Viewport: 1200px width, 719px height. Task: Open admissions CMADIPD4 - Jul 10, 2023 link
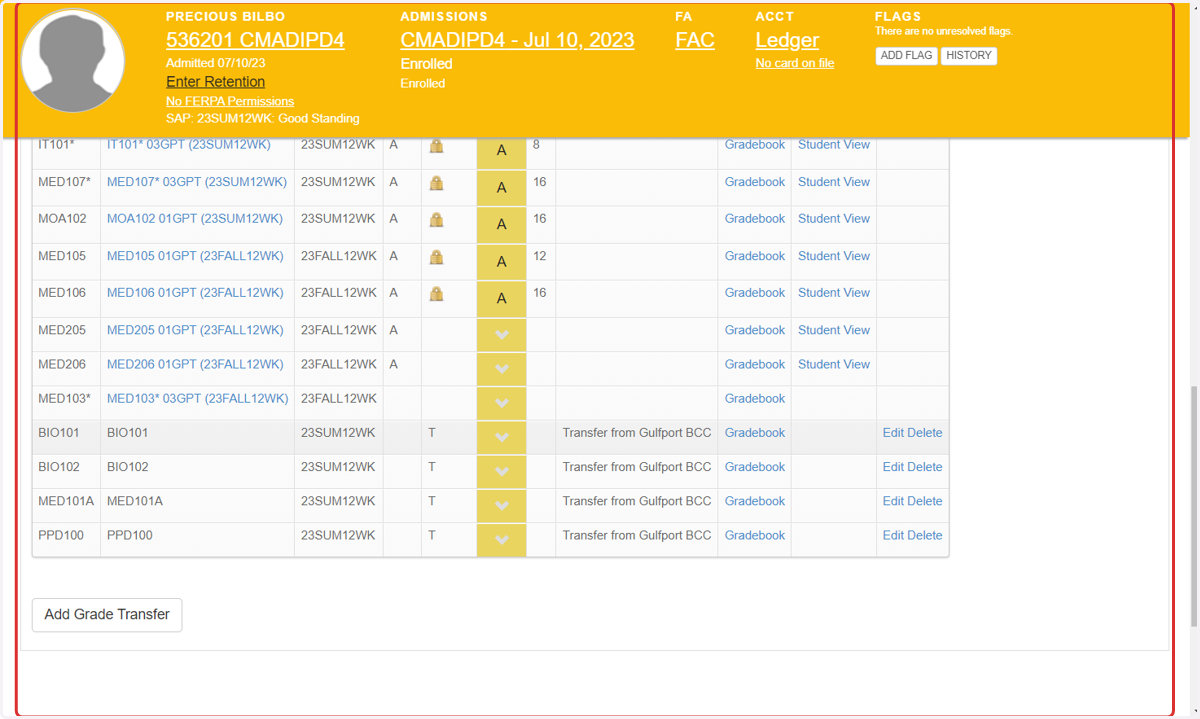[x=517, y=40]
